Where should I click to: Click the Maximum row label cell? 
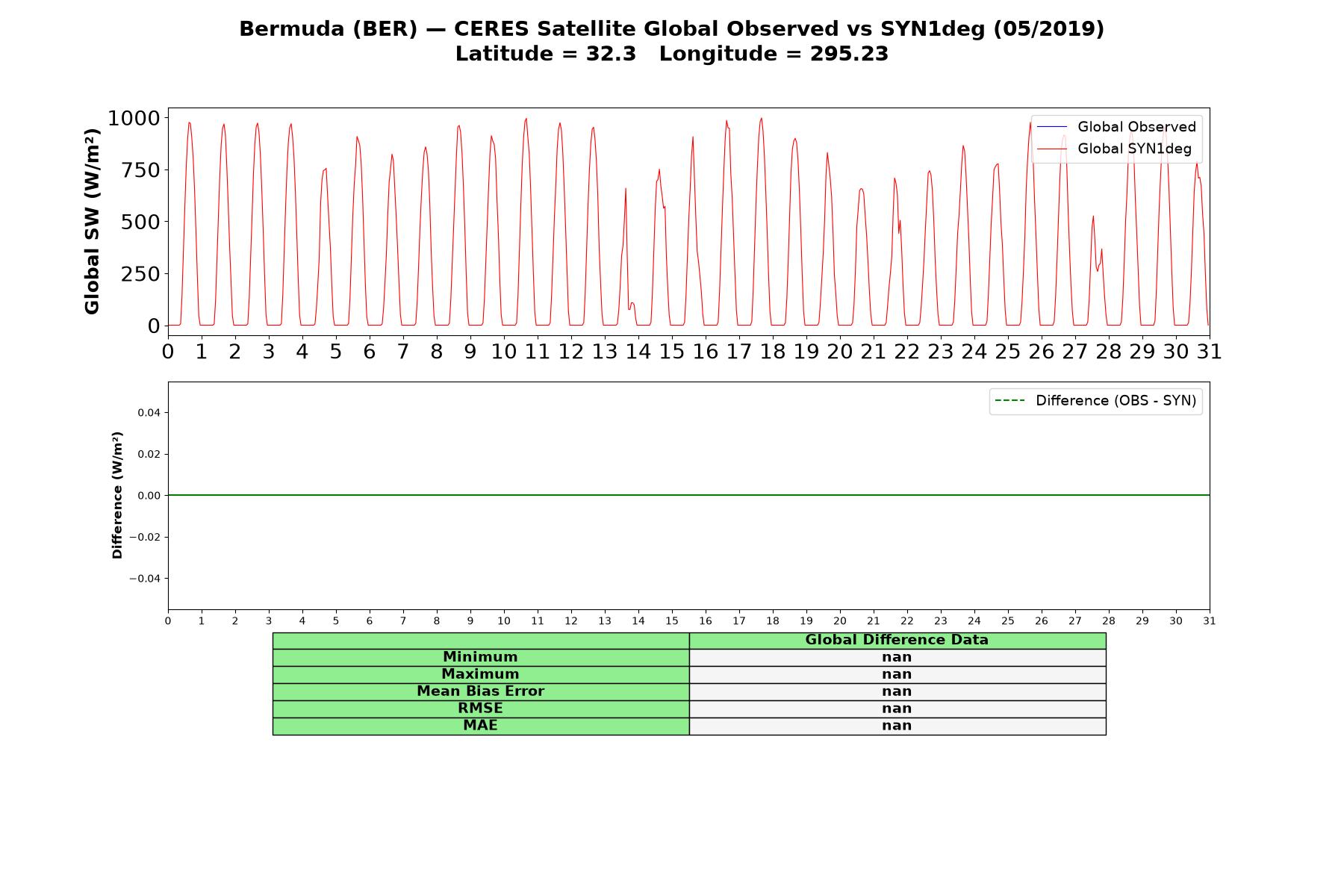pyautogui.click(x=480, y=674)
